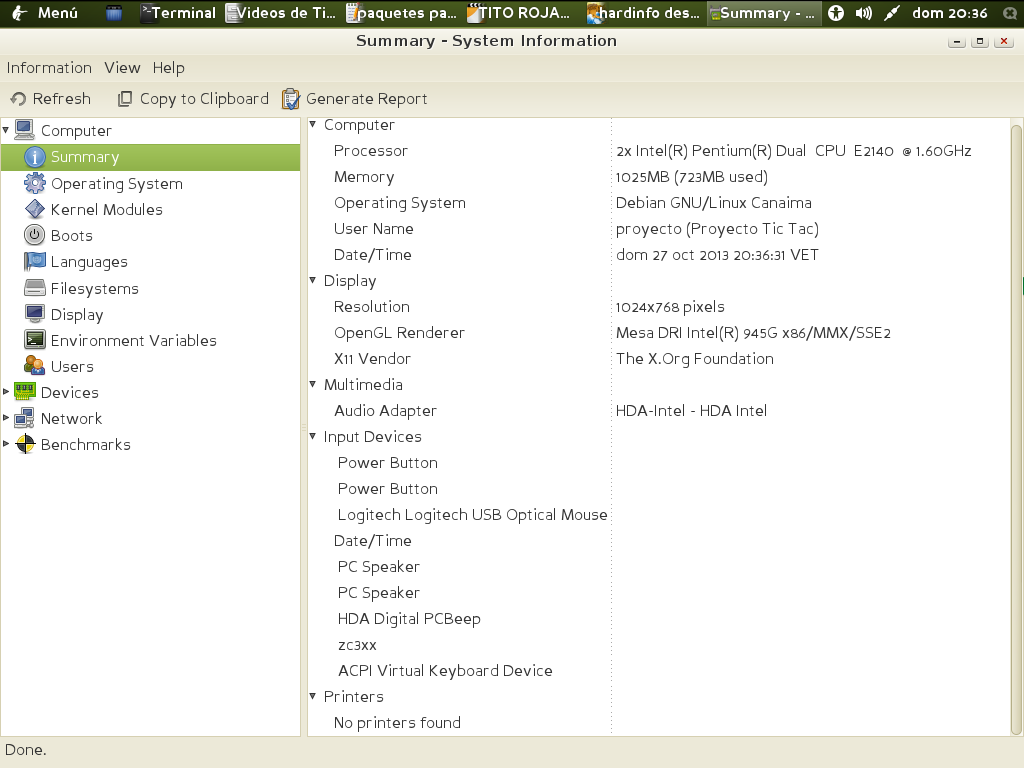Open the View menu
Image resolution: width=1024 pixels, height=768 pixels.
122,68
